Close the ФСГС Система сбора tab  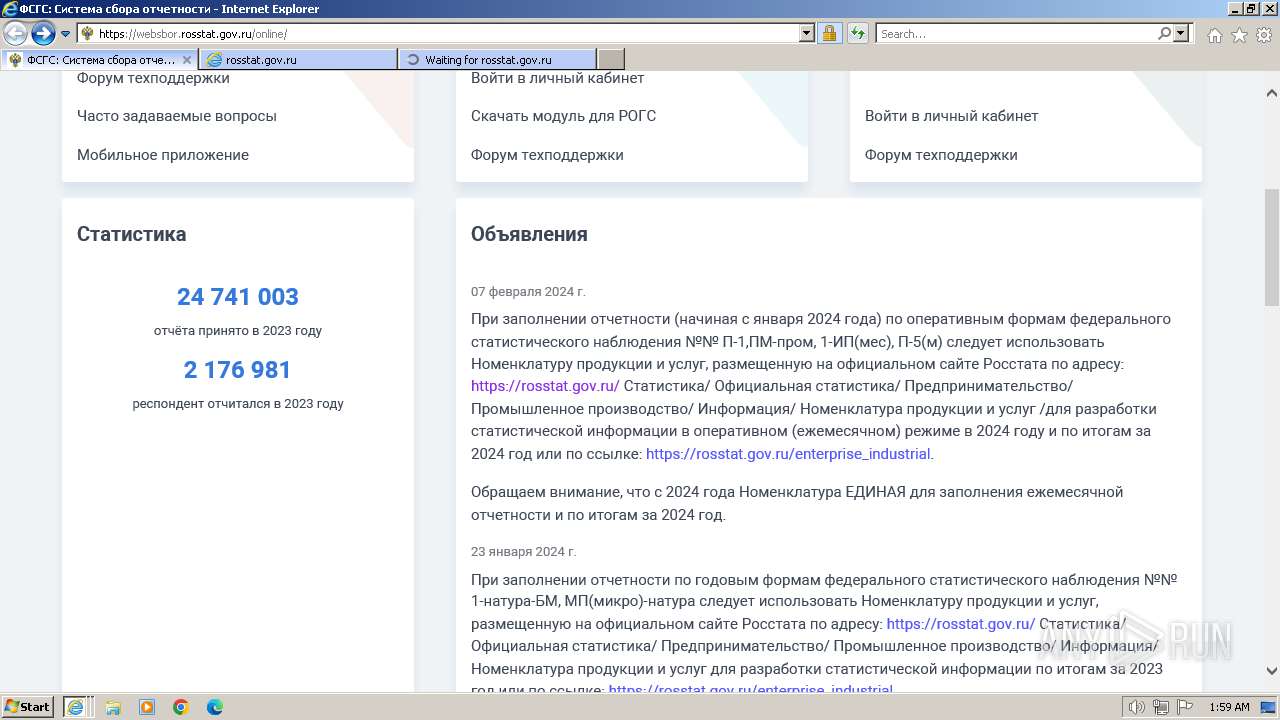tap(186, 60)
